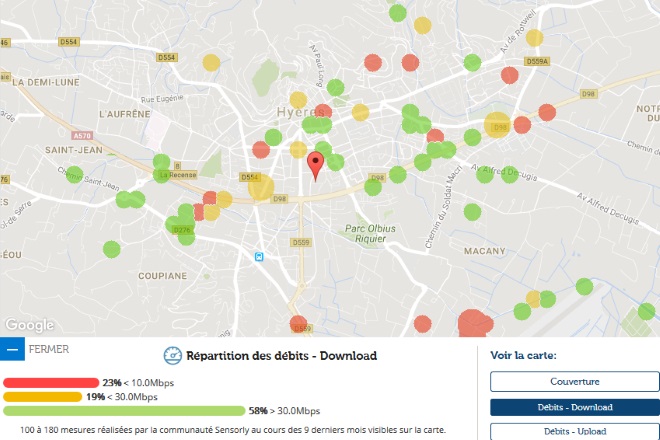
Task: Click the D559A road shield
Action: 537,60
